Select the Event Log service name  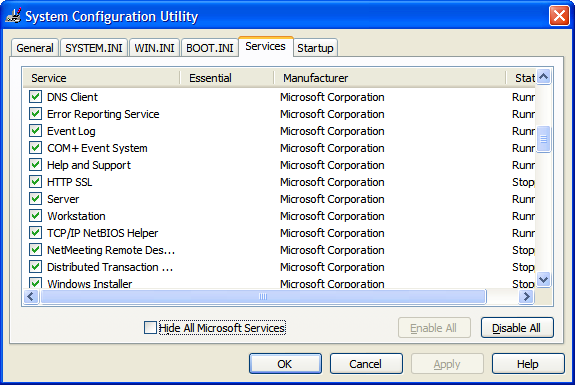71,131
